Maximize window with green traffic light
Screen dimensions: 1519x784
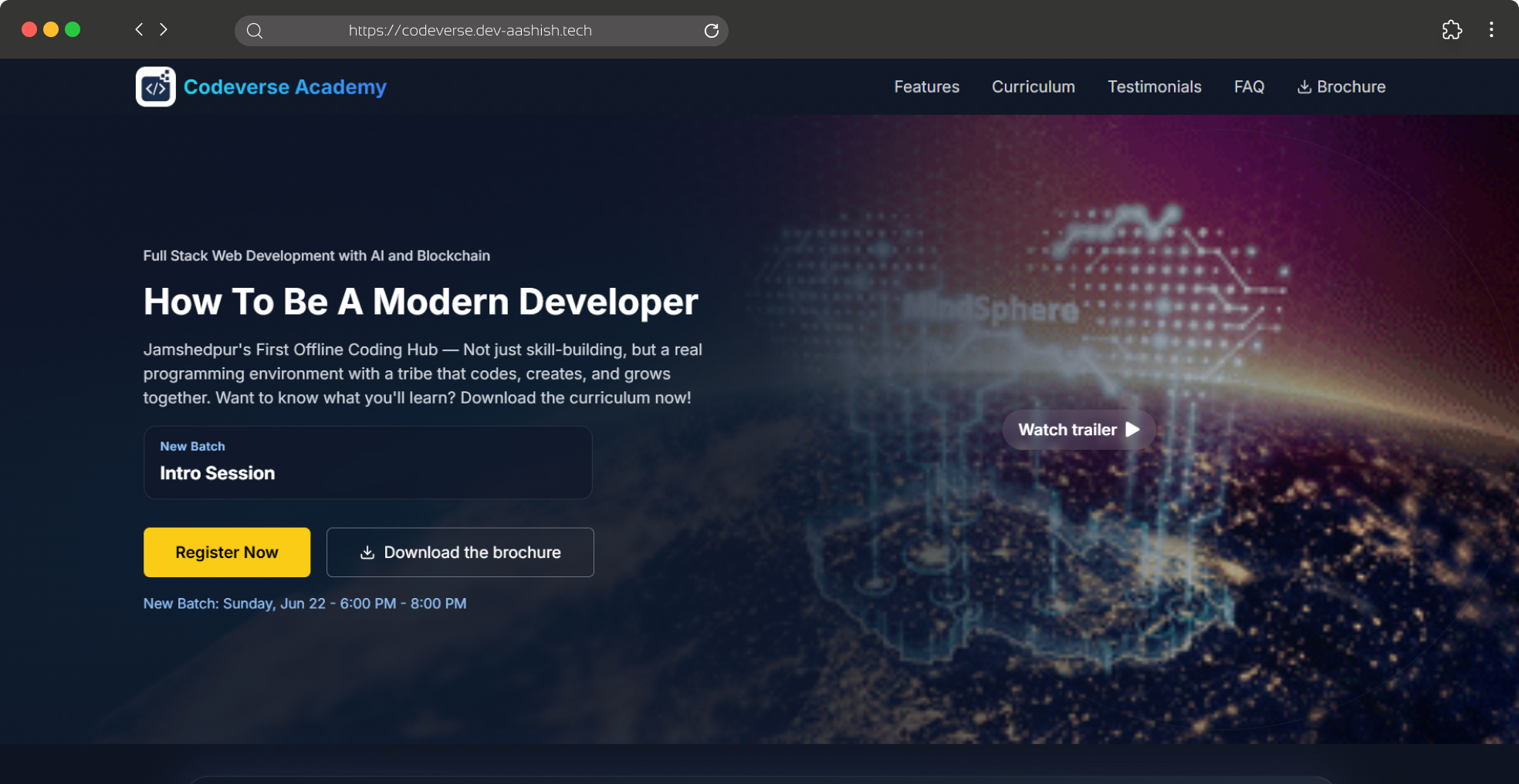73,29
